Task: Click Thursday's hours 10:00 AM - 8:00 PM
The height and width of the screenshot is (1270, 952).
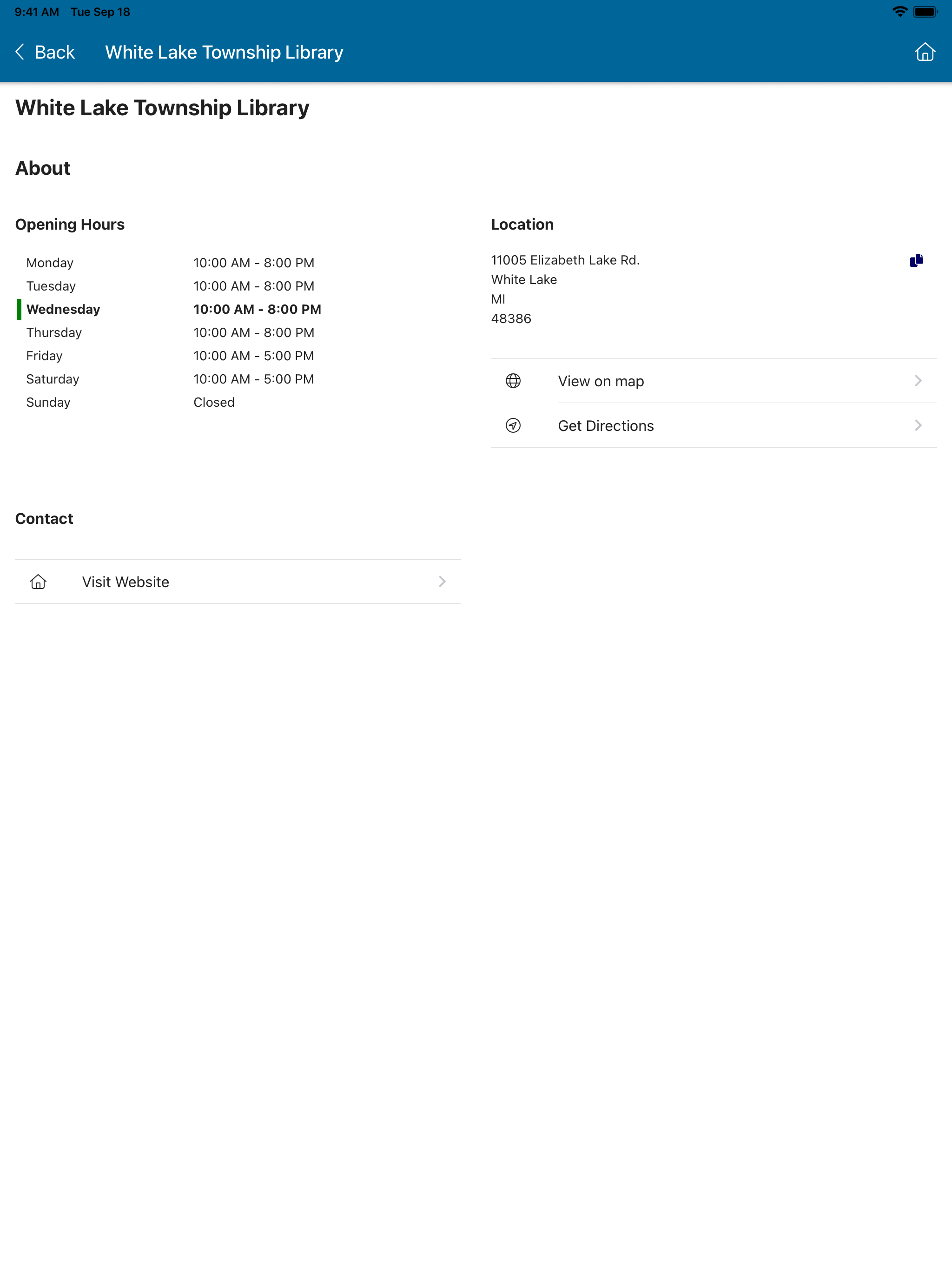Action: tap(254, 332)
